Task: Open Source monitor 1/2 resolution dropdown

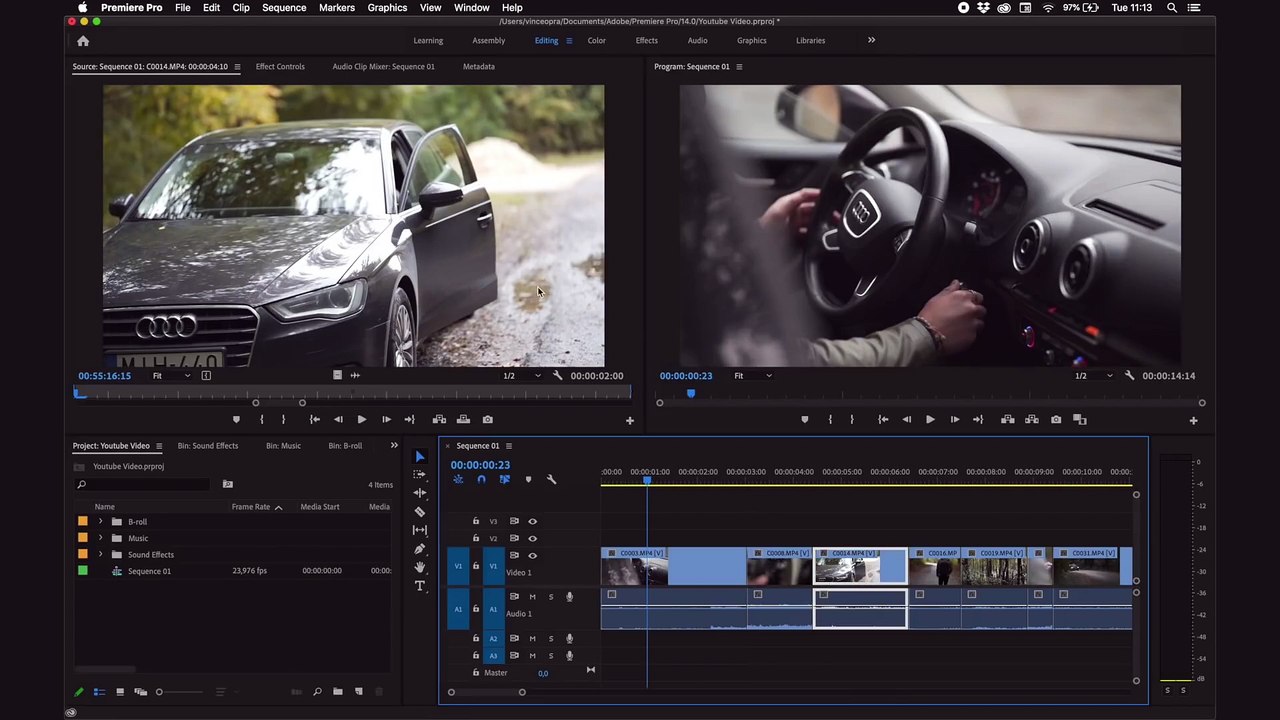Action: (x=521, y=376)
